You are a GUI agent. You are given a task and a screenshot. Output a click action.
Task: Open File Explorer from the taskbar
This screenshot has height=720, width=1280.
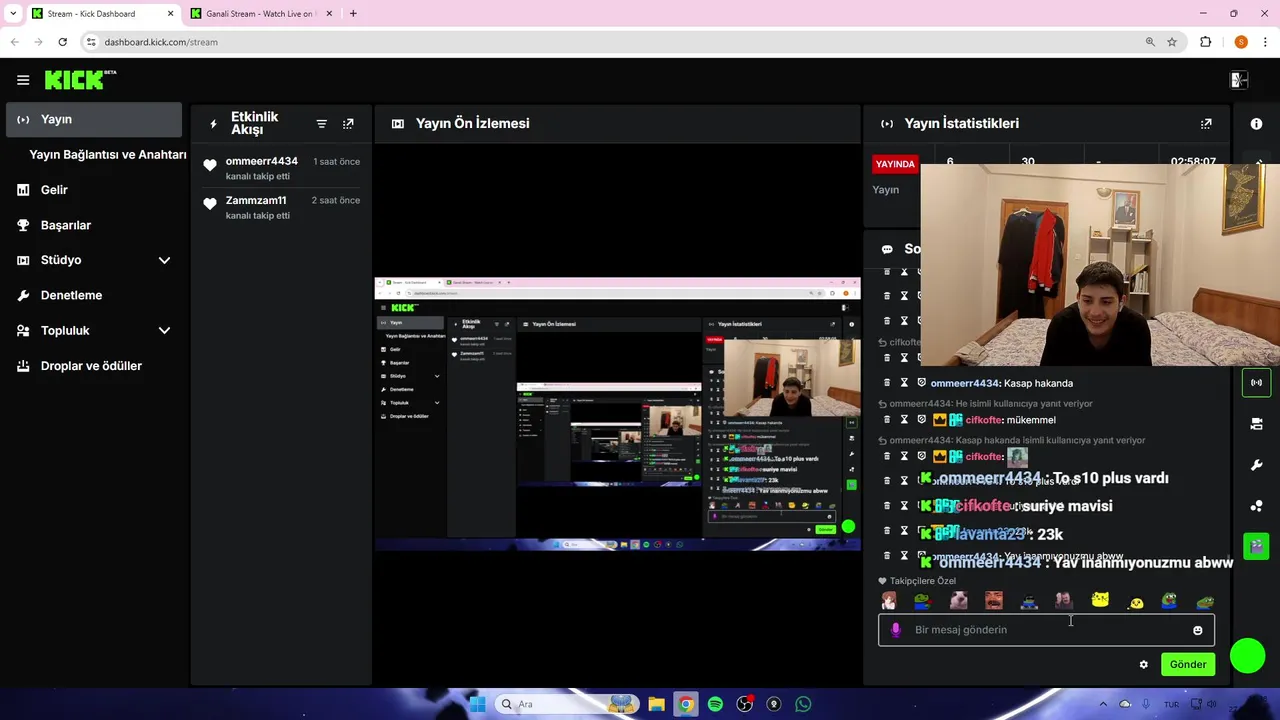point(656,704)
